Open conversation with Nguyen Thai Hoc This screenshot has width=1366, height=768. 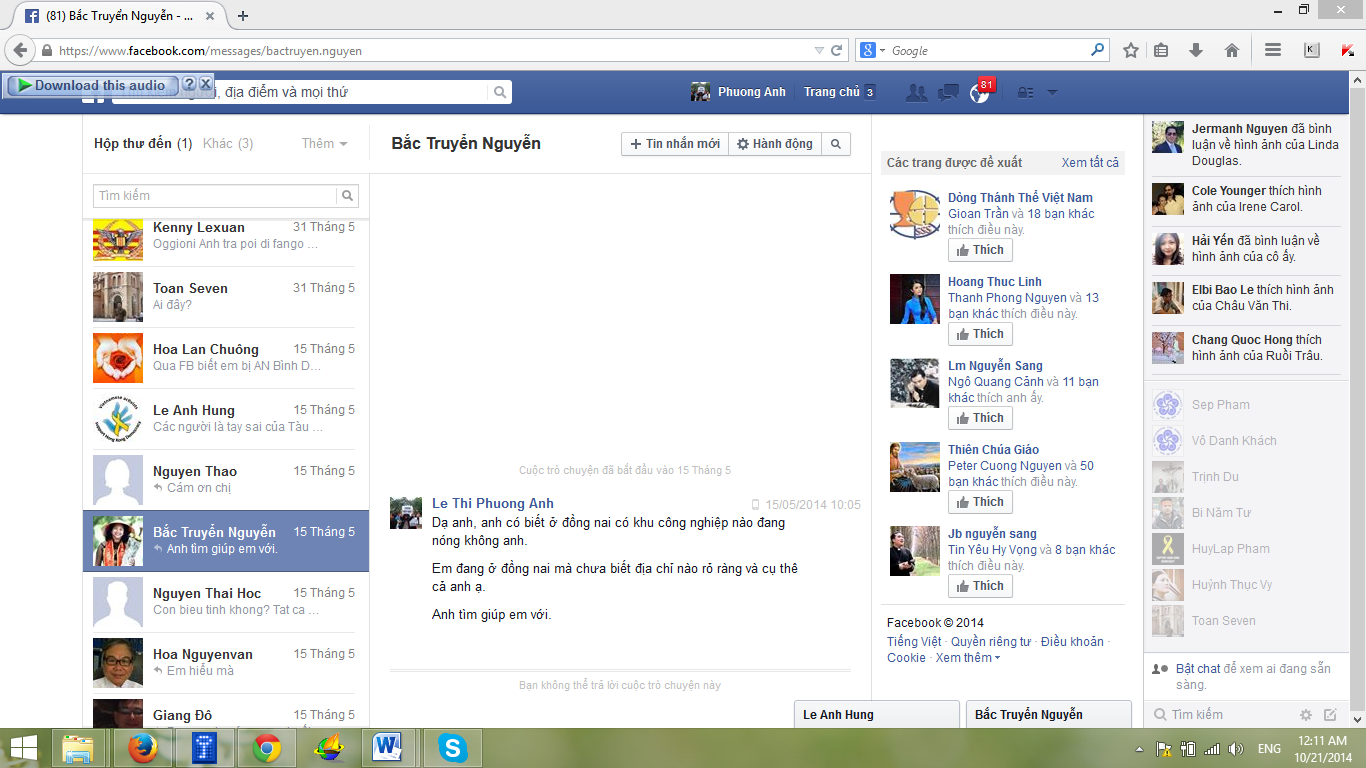pyautogui.click(x=224, y=602)
